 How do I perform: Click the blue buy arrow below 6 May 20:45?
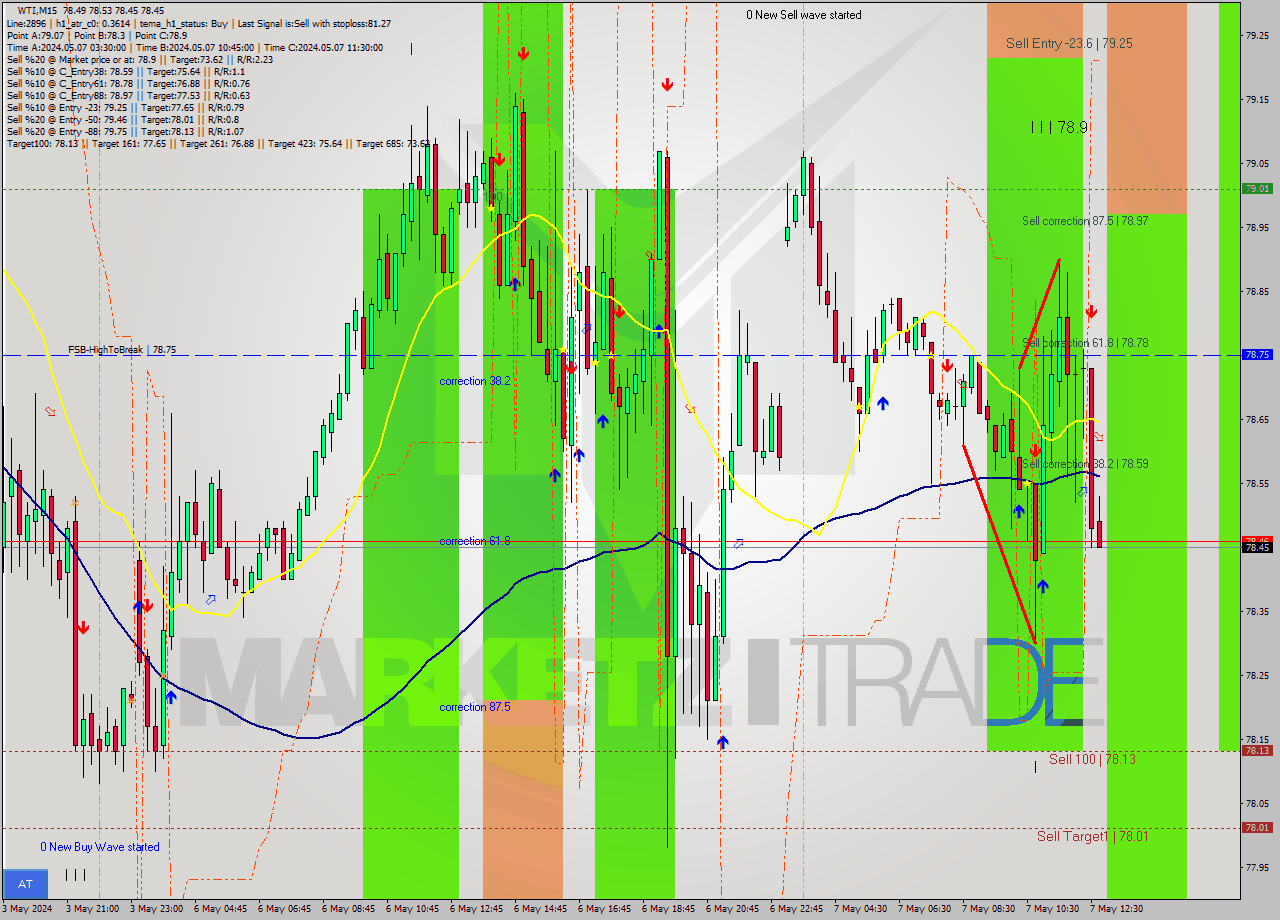(724, 742)
